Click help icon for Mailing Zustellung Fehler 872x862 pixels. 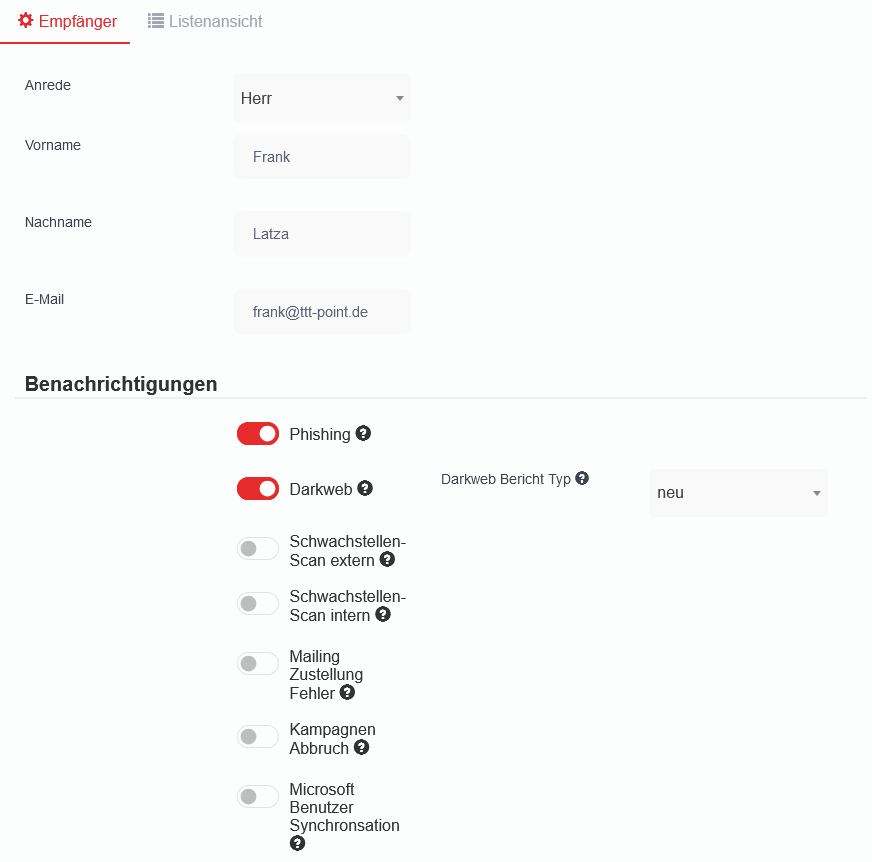(347, 692)
